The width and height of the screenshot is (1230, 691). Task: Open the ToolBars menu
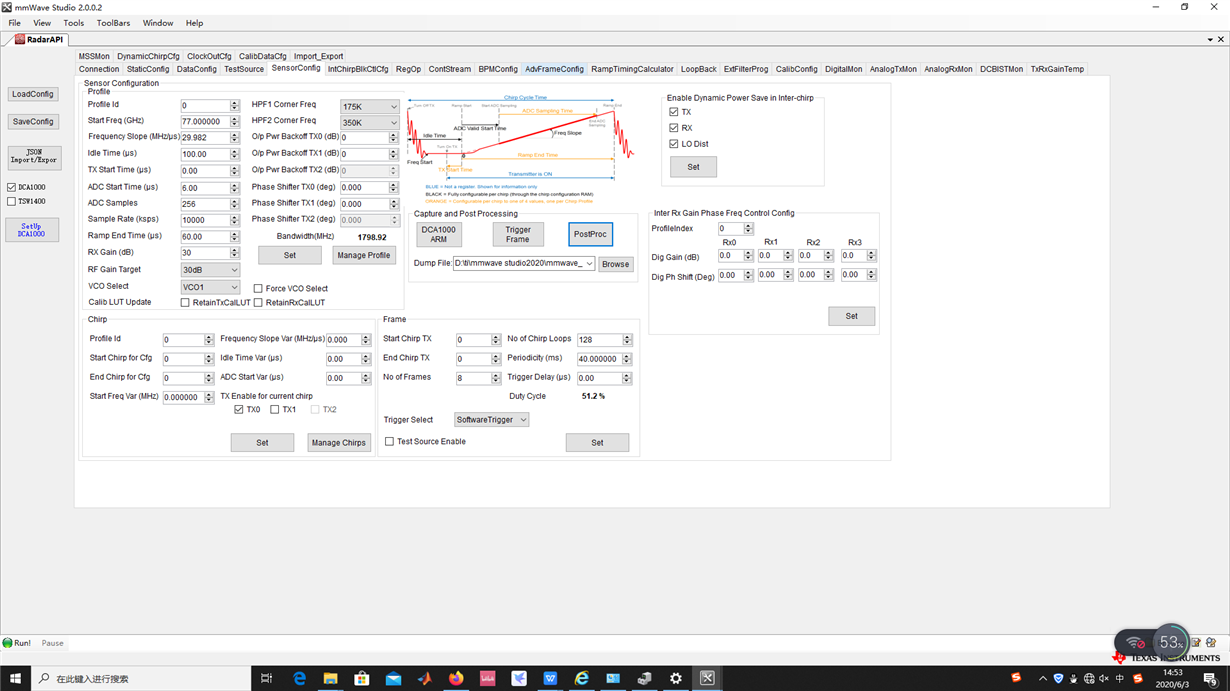point(113,23)
